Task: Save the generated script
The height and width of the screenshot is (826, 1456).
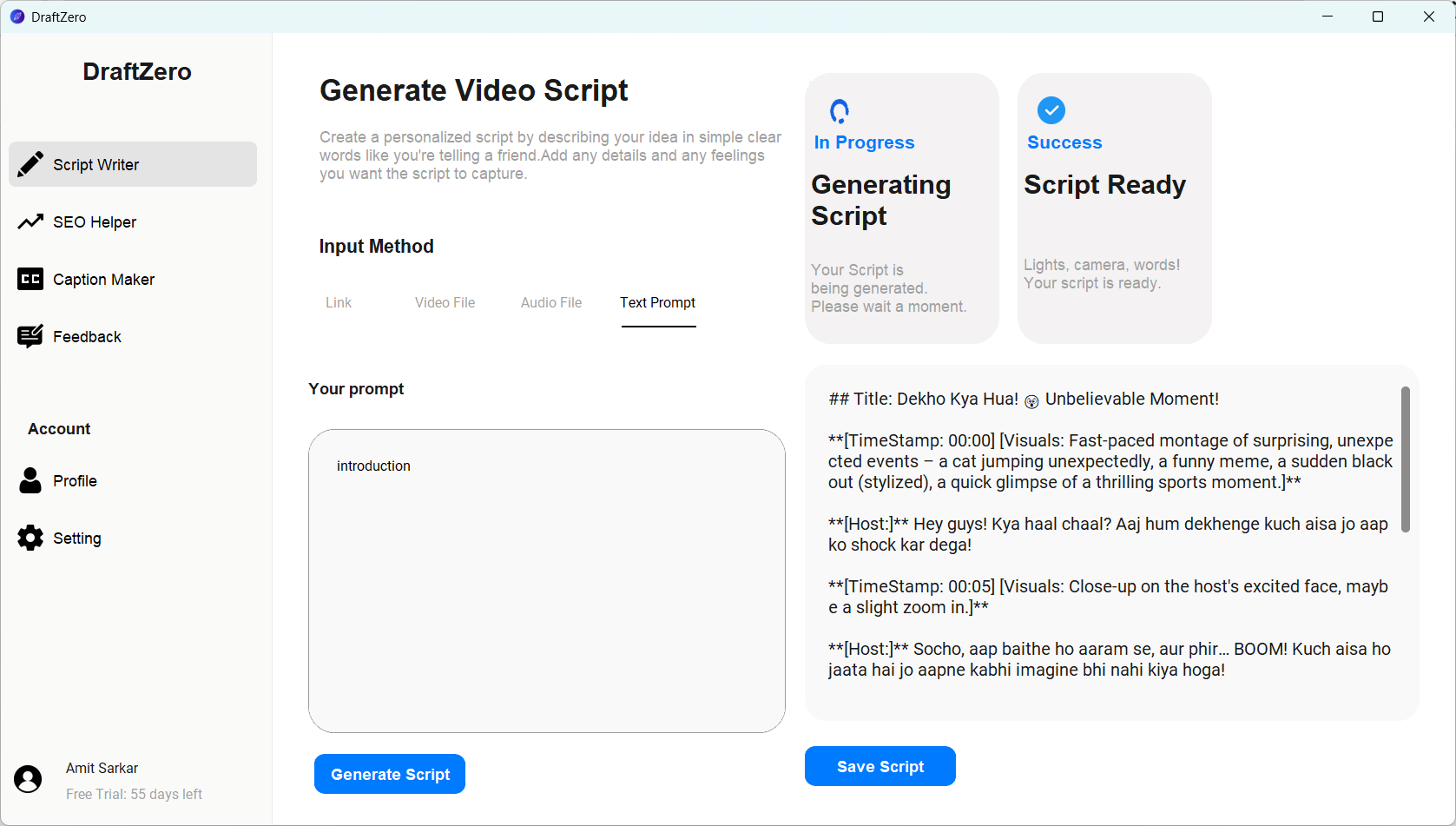Action: click(880, 766)
